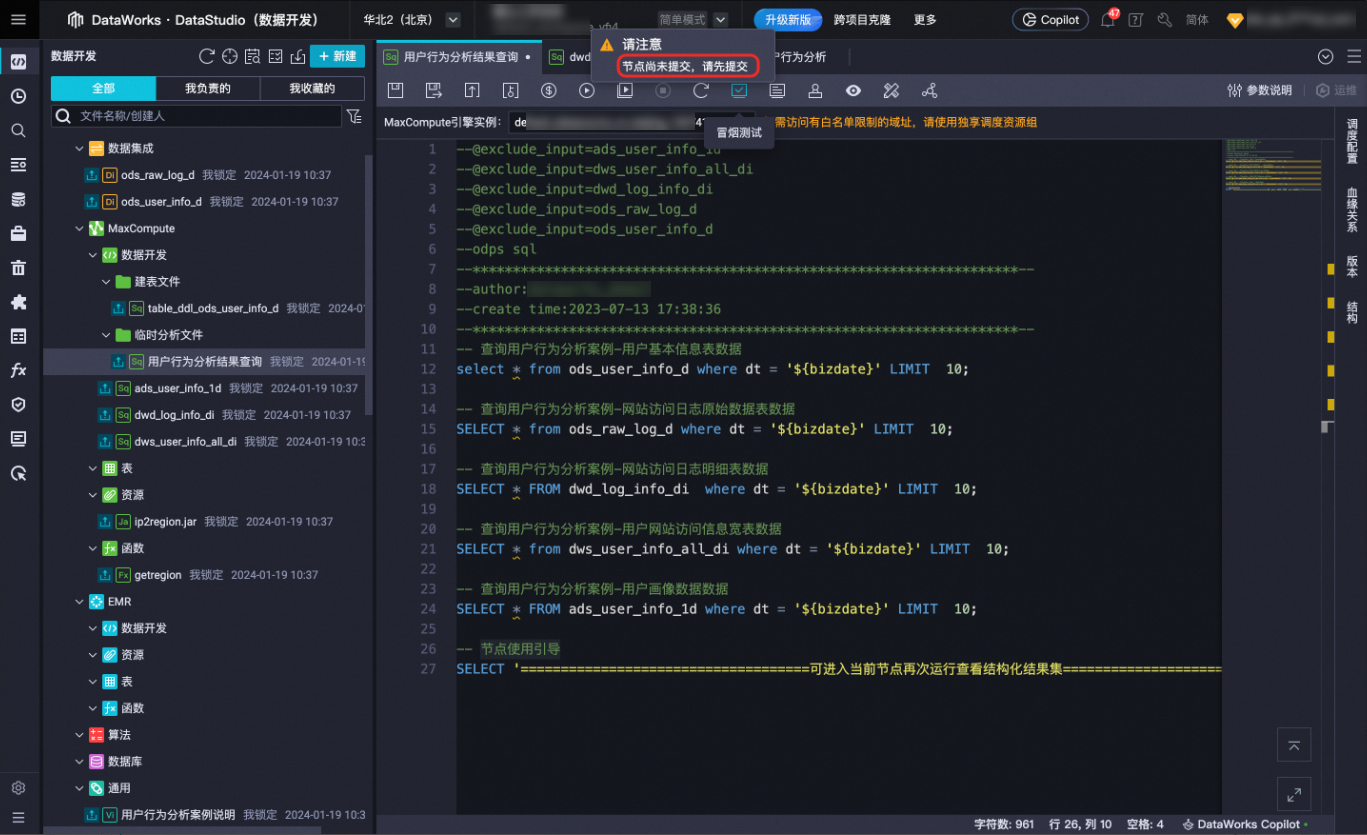
Task: Open the 血缘关系 side panel tab
Action: (1352, 210)
